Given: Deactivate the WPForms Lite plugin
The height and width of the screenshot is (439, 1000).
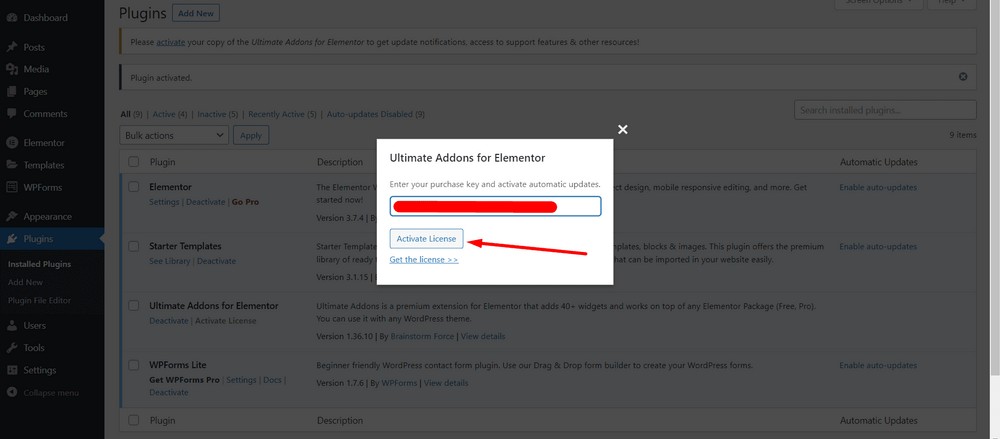Looking at the screenshot, I should (168, 392).
